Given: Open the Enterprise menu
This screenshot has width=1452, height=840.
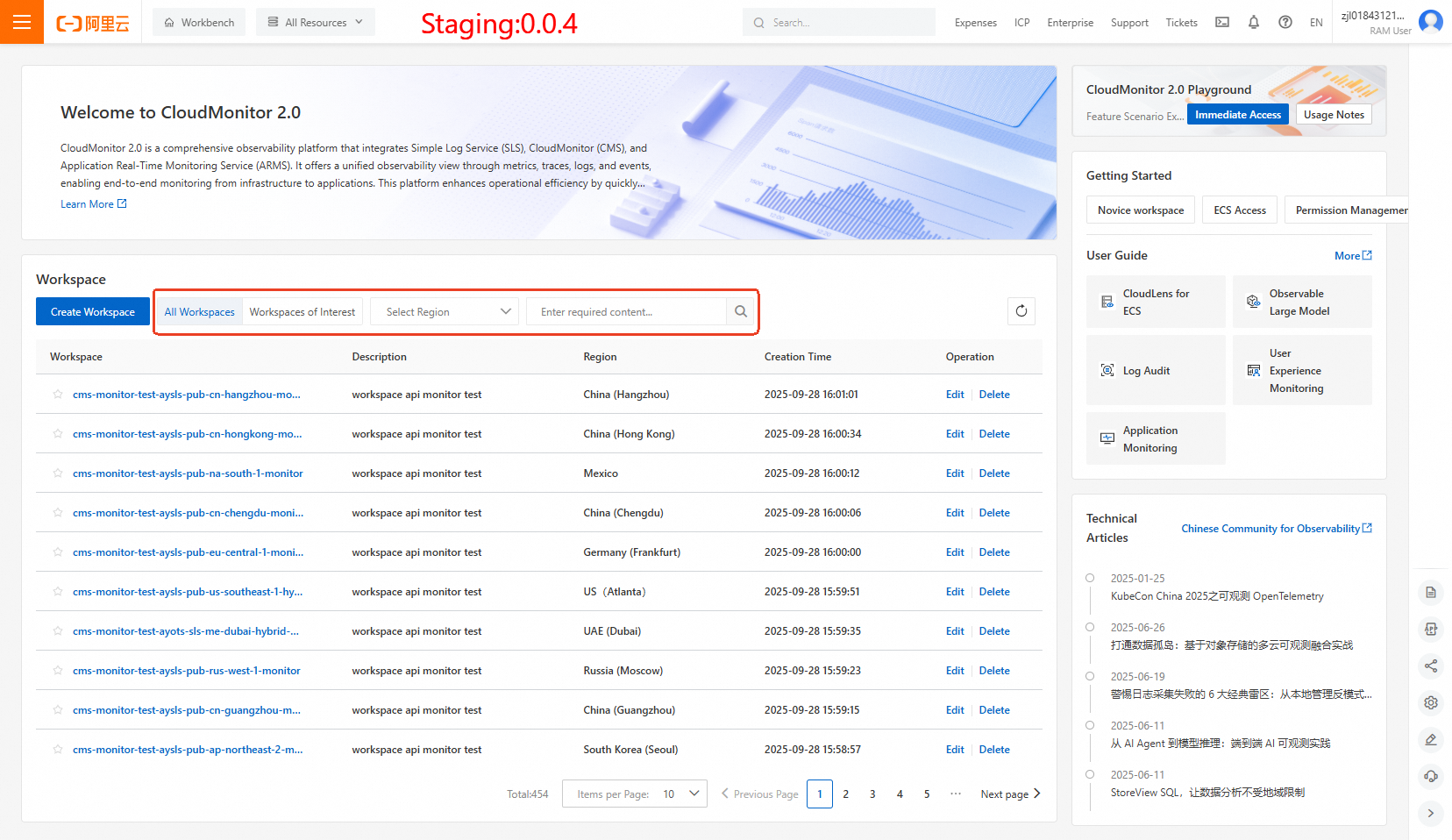Looking at the screenshot, I should [x=1071, y=23].
